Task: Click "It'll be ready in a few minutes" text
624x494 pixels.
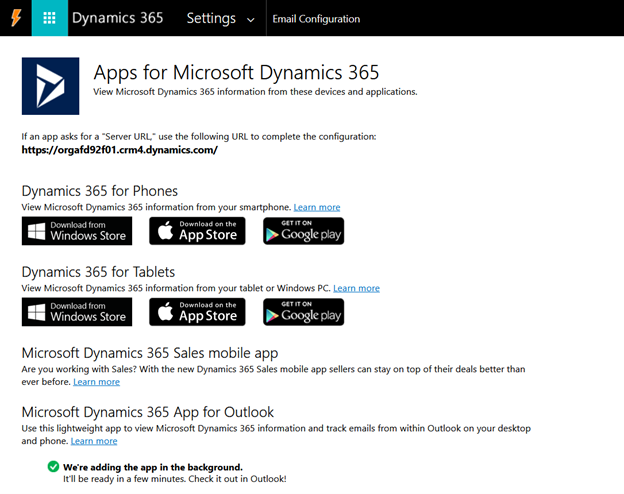Action: [x=175, y=479]
